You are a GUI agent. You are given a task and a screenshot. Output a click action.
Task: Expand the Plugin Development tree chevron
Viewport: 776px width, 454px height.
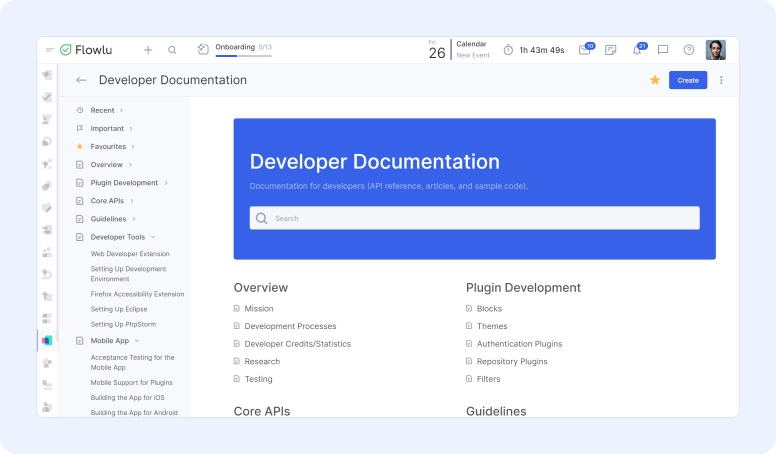[x=166, y=183]
